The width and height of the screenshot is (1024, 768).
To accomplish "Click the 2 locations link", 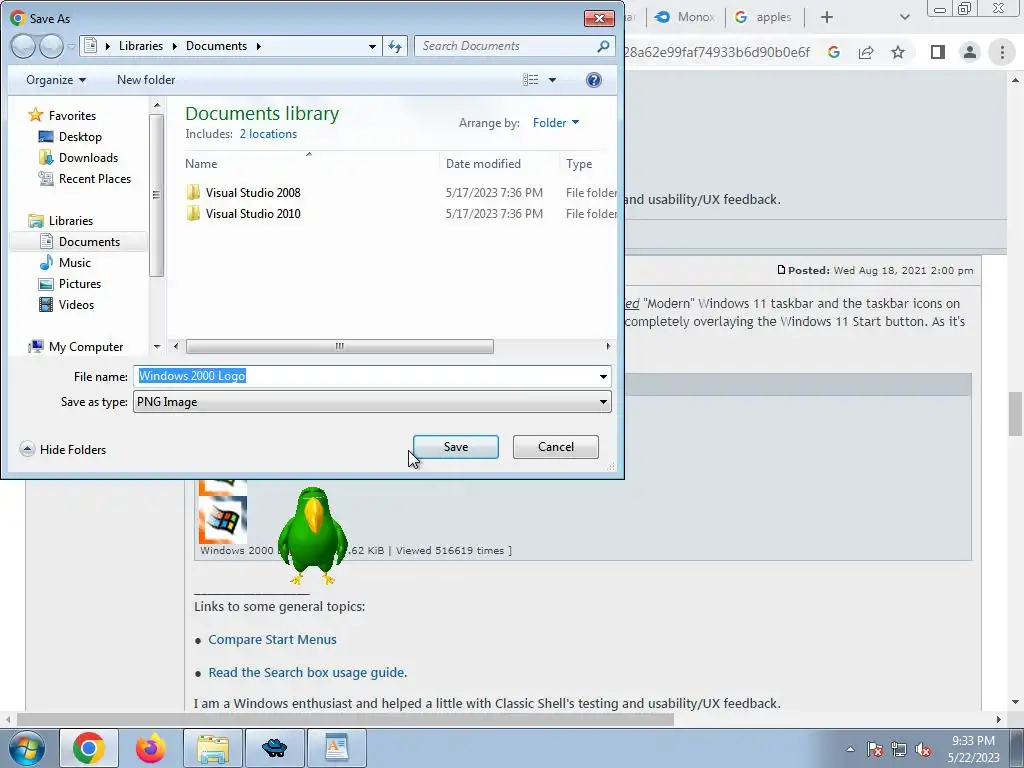I will point(268,134).
